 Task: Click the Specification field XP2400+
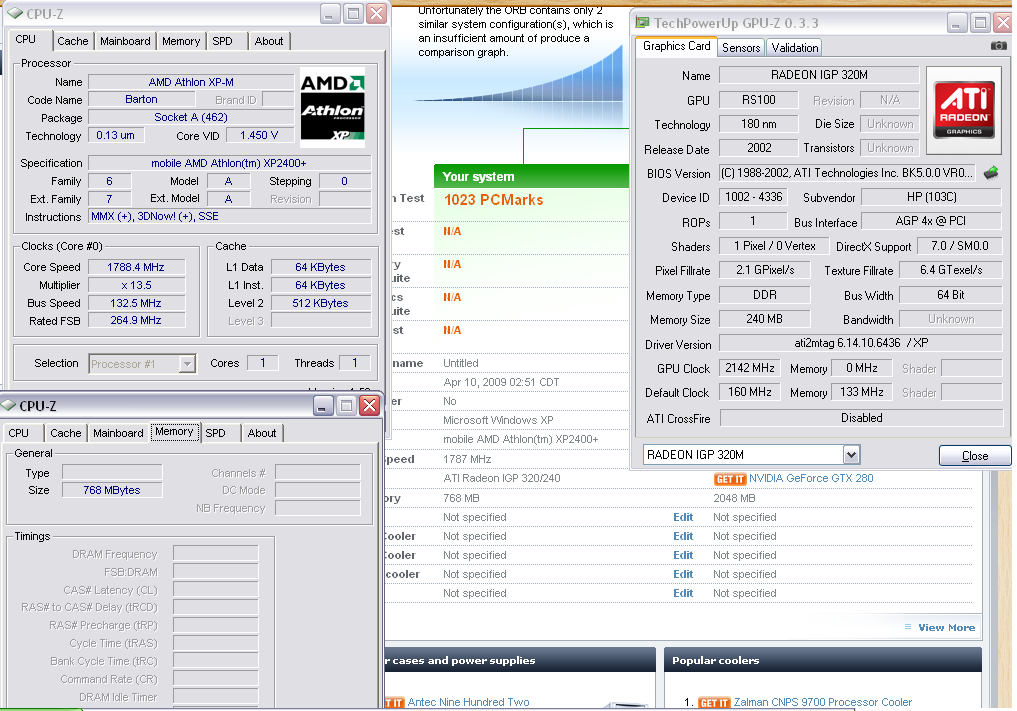(230, 163)
